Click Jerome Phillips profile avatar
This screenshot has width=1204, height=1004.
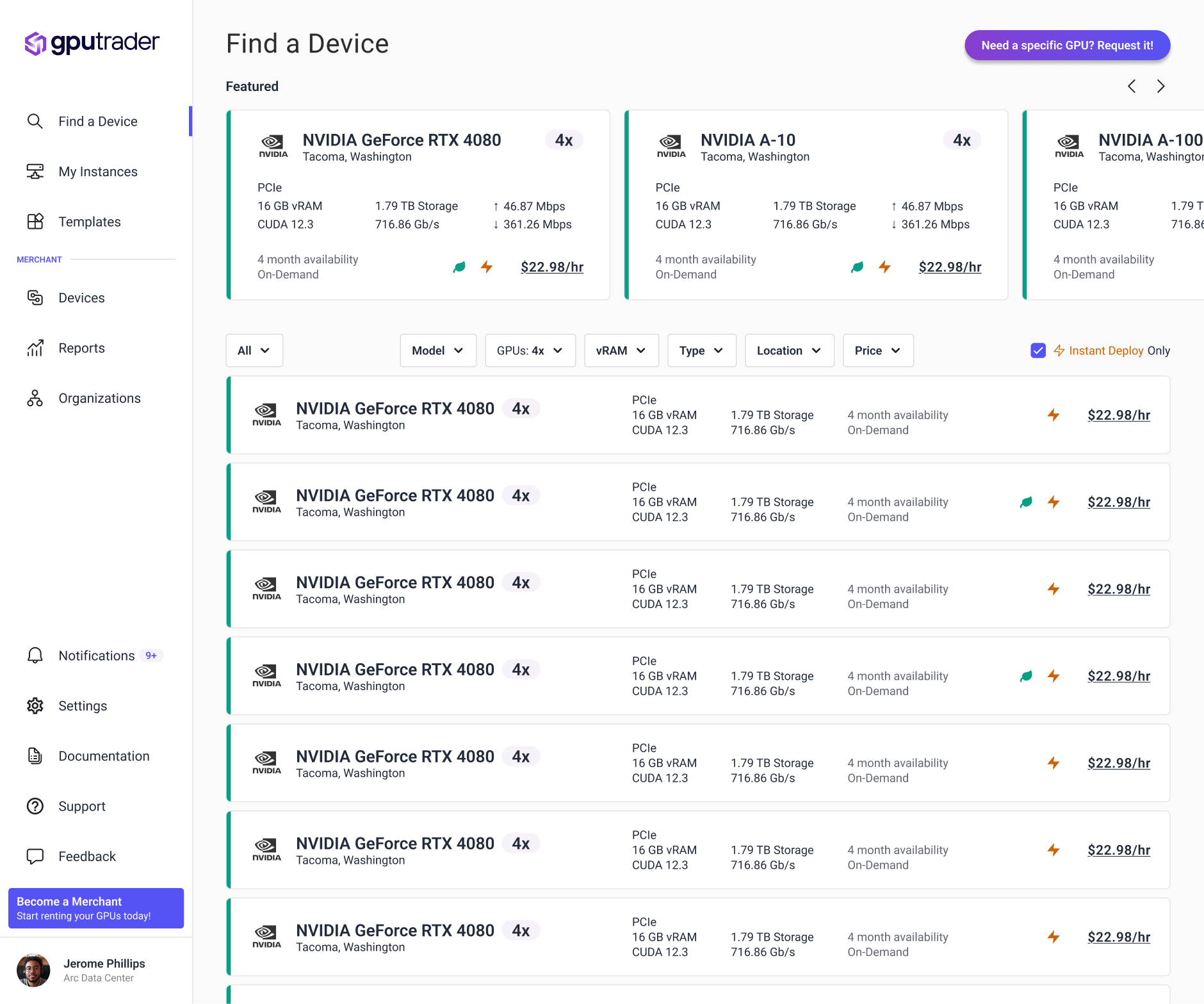click(x=33, y=970)
